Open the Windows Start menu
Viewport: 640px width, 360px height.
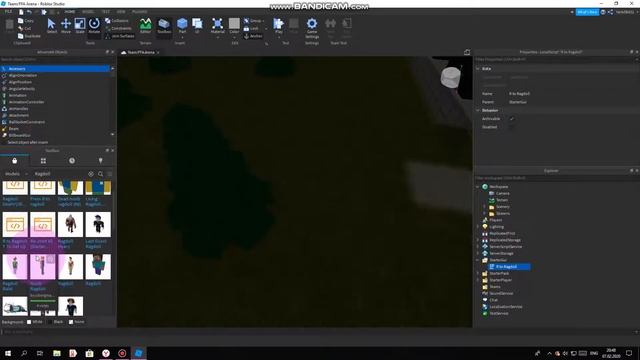tap(8, 353)
